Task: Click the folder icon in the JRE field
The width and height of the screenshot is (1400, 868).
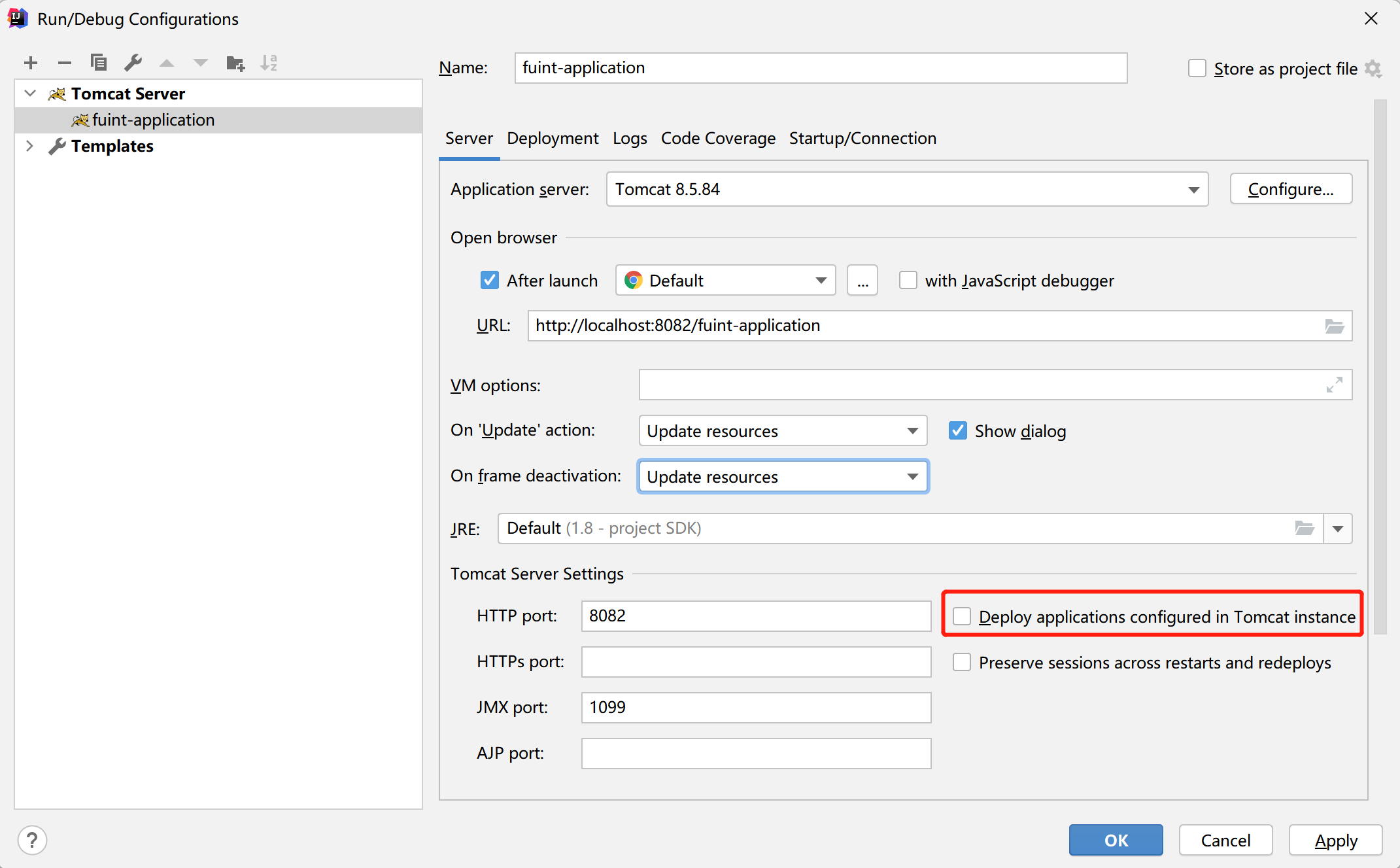Action: pyautogui.click(x=1305, y=529)
